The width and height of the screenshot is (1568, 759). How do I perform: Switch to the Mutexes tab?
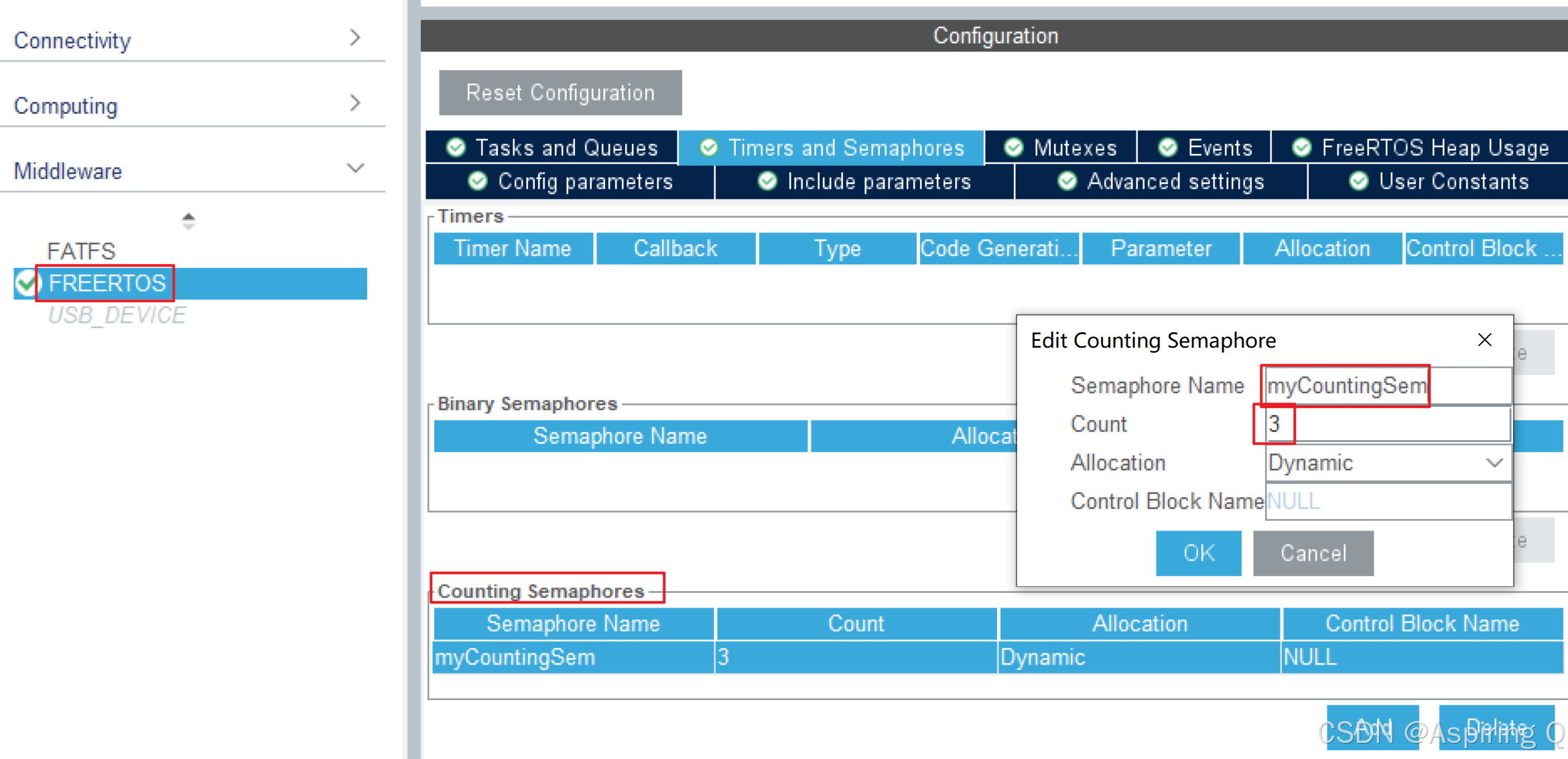click(1061, 147)
